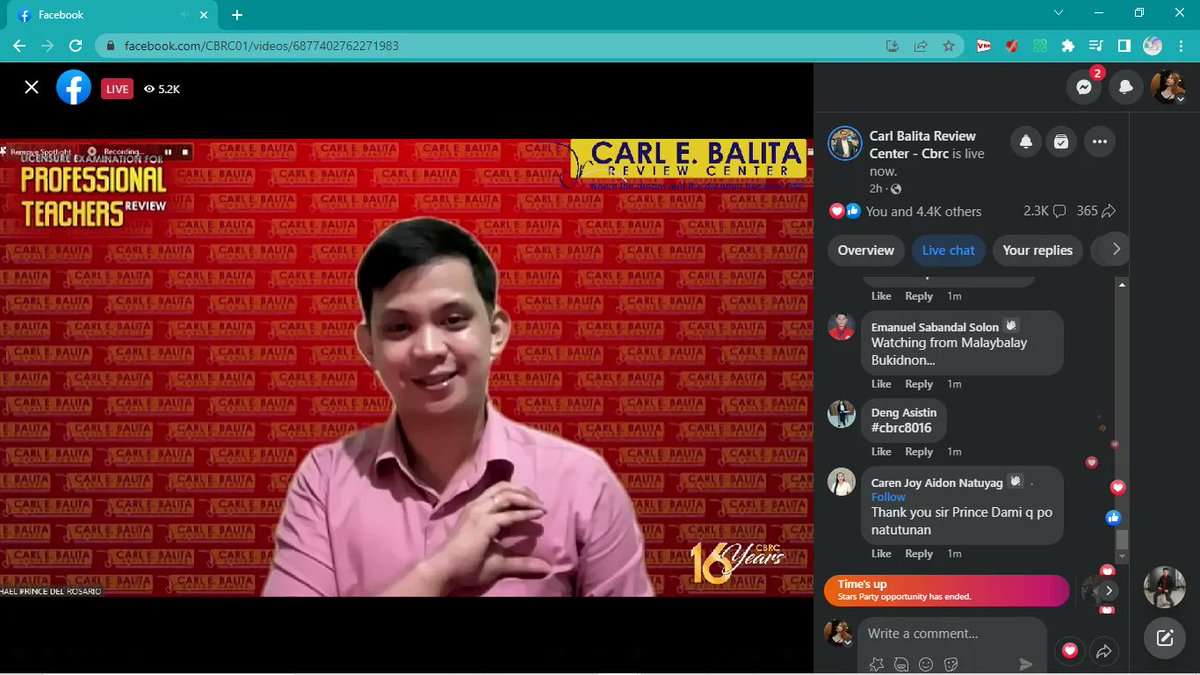The height and width of the screenshot is (675, 1200).
Task: Open the red shield extension
Action: coord(1012,46)
